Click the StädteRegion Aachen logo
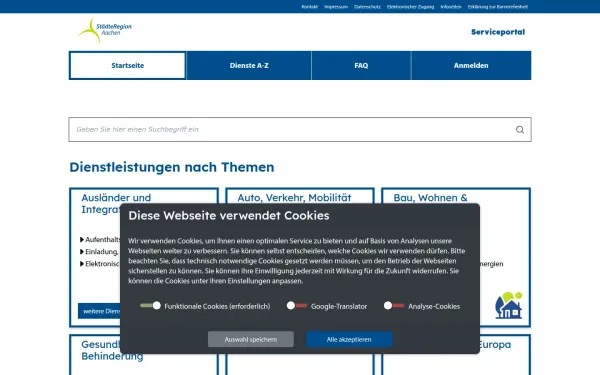600x375 pixels. [x=105, y=31]
